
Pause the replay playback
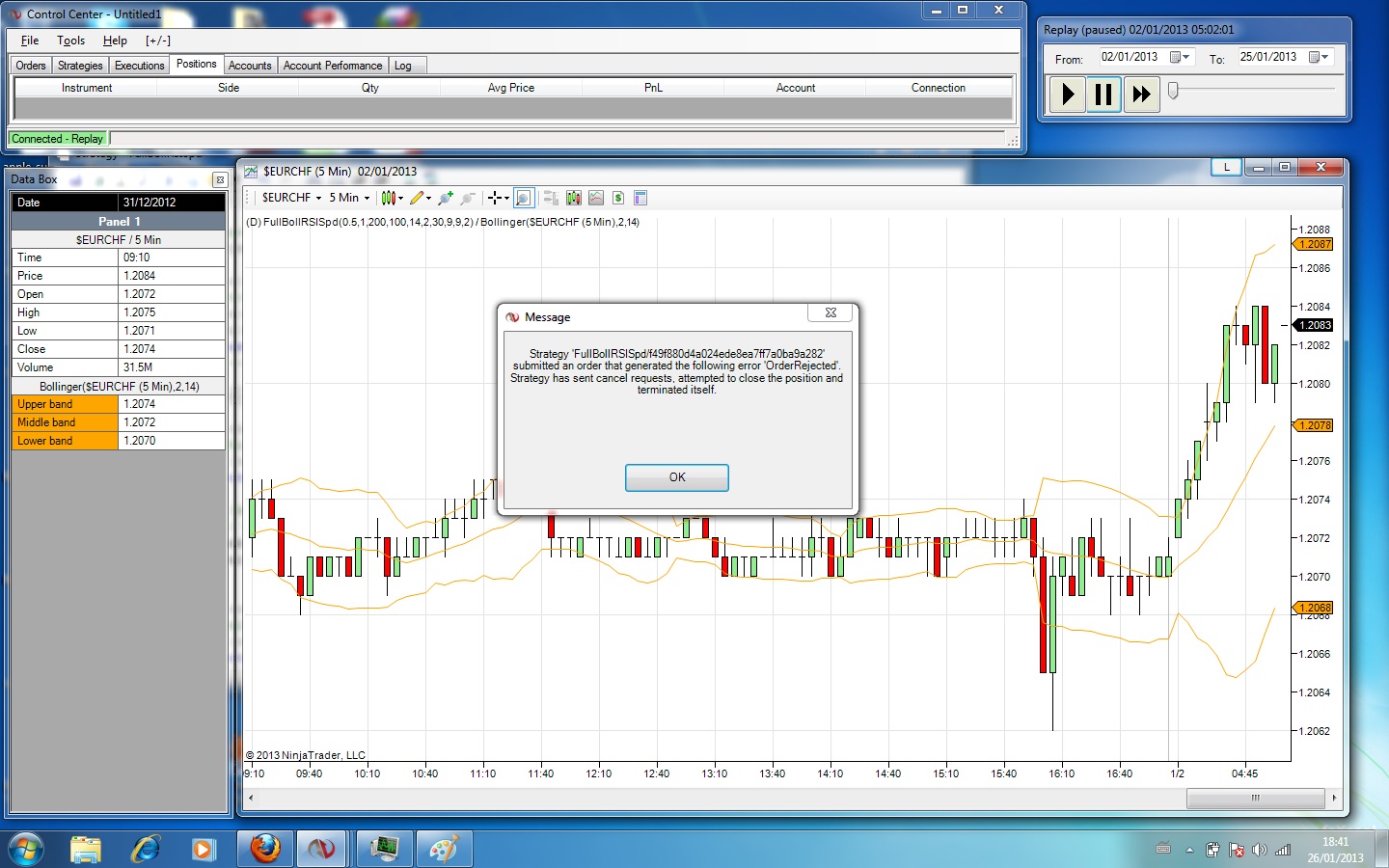point(1103,95)
